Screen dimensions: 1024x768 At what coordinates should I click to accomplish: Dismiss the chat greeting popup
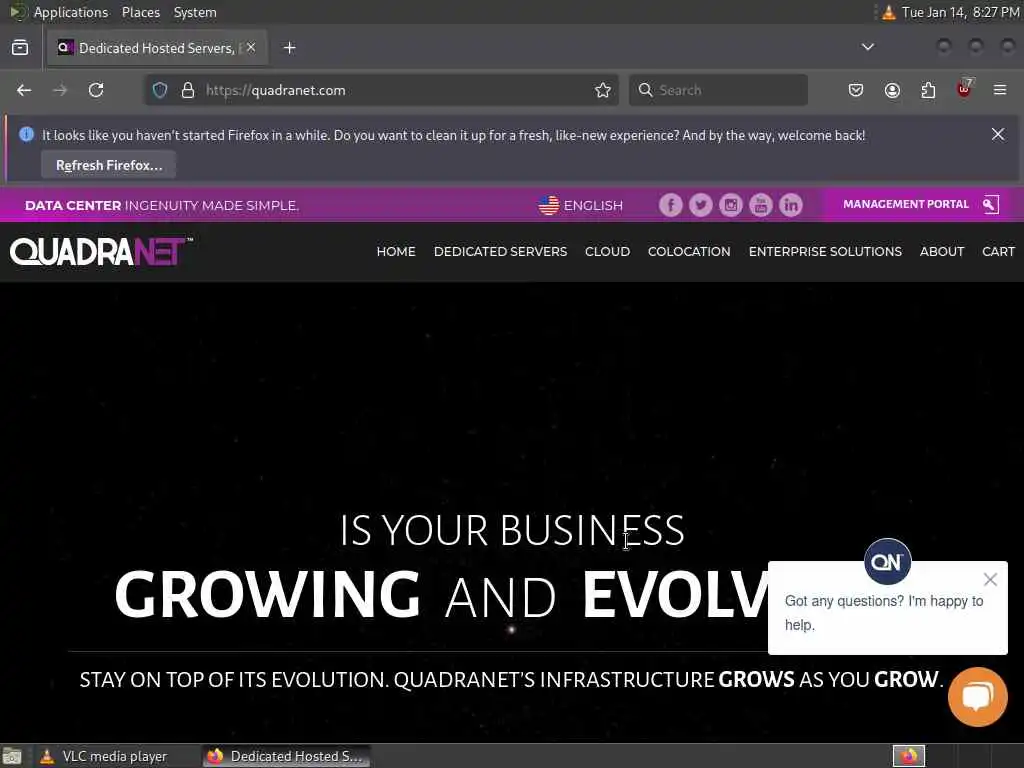pos(990,579)
